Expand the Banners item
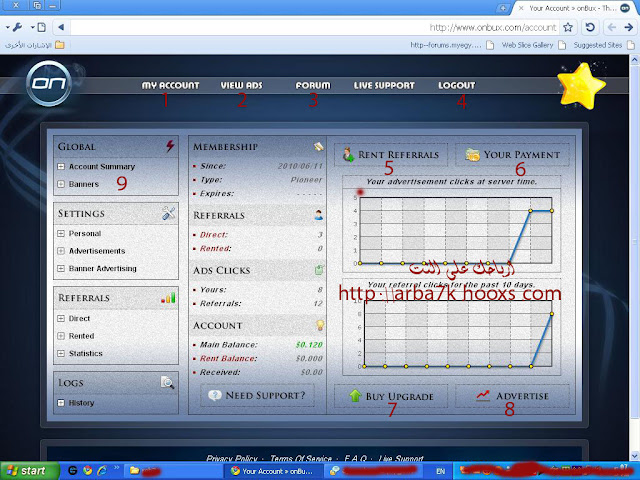The height and width of the screenshot is (480, 640). point(61,184)
